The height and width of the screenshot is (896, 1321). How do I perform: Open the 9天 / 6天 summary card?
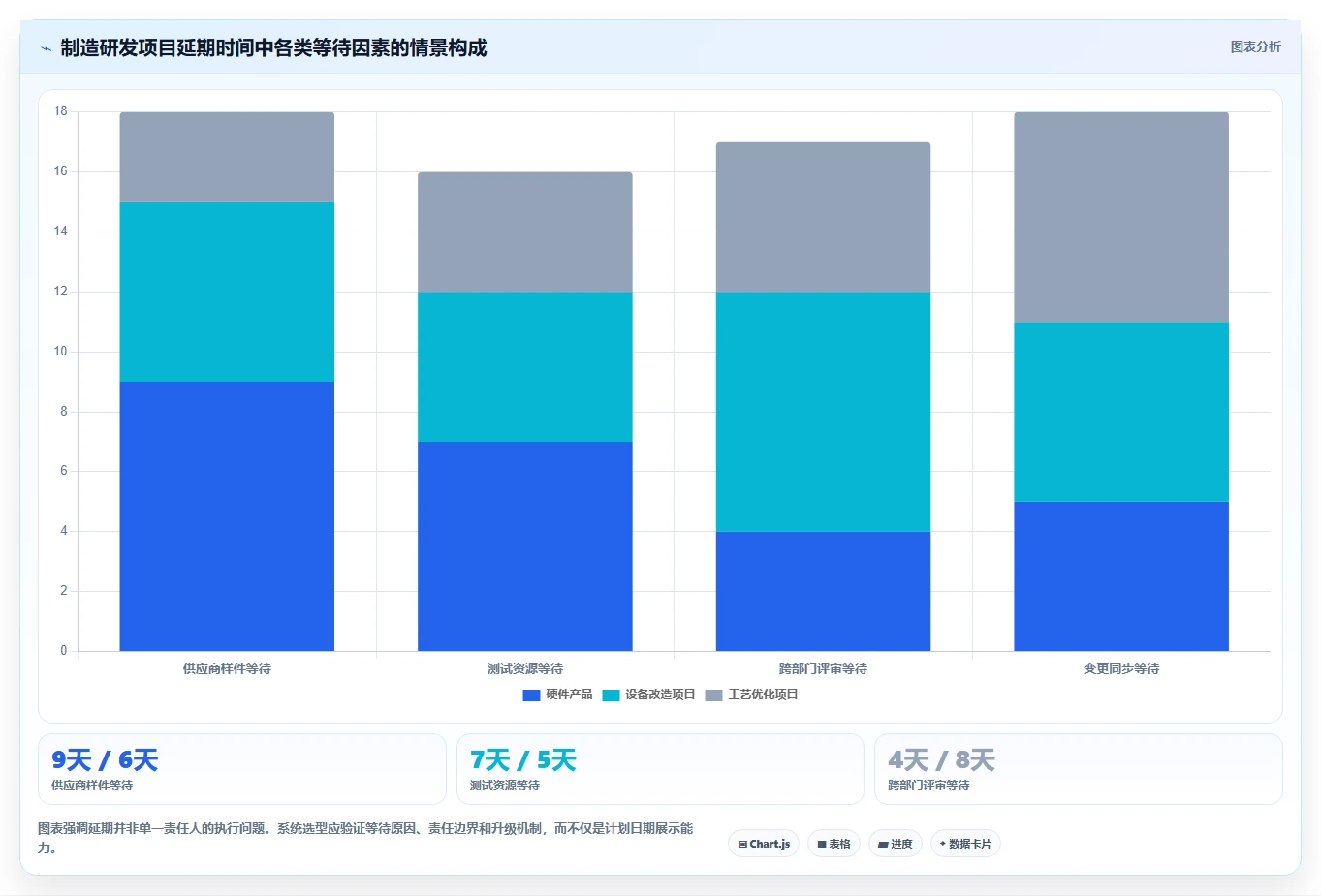242,769
